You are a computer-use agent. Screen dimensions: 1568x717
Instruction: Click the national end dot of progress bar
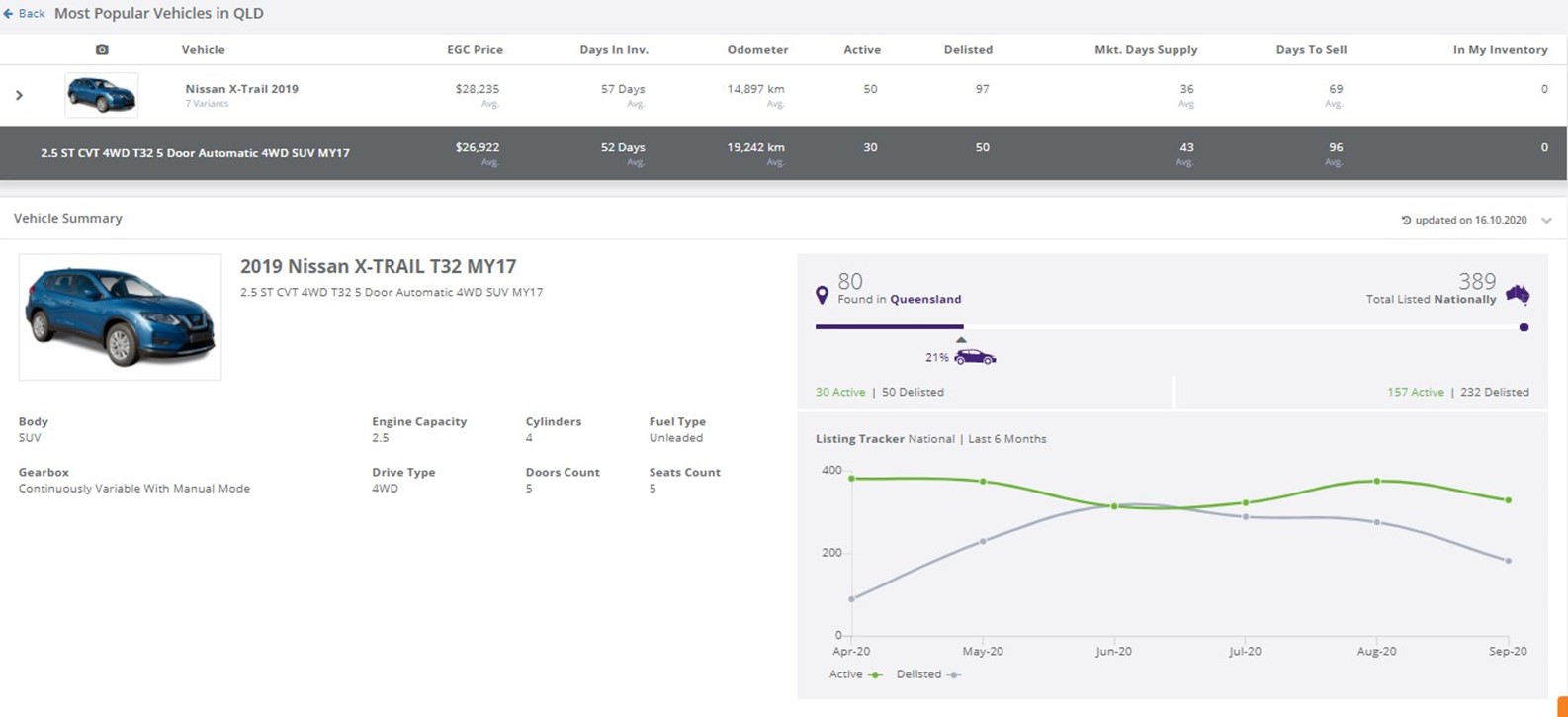1524,327
